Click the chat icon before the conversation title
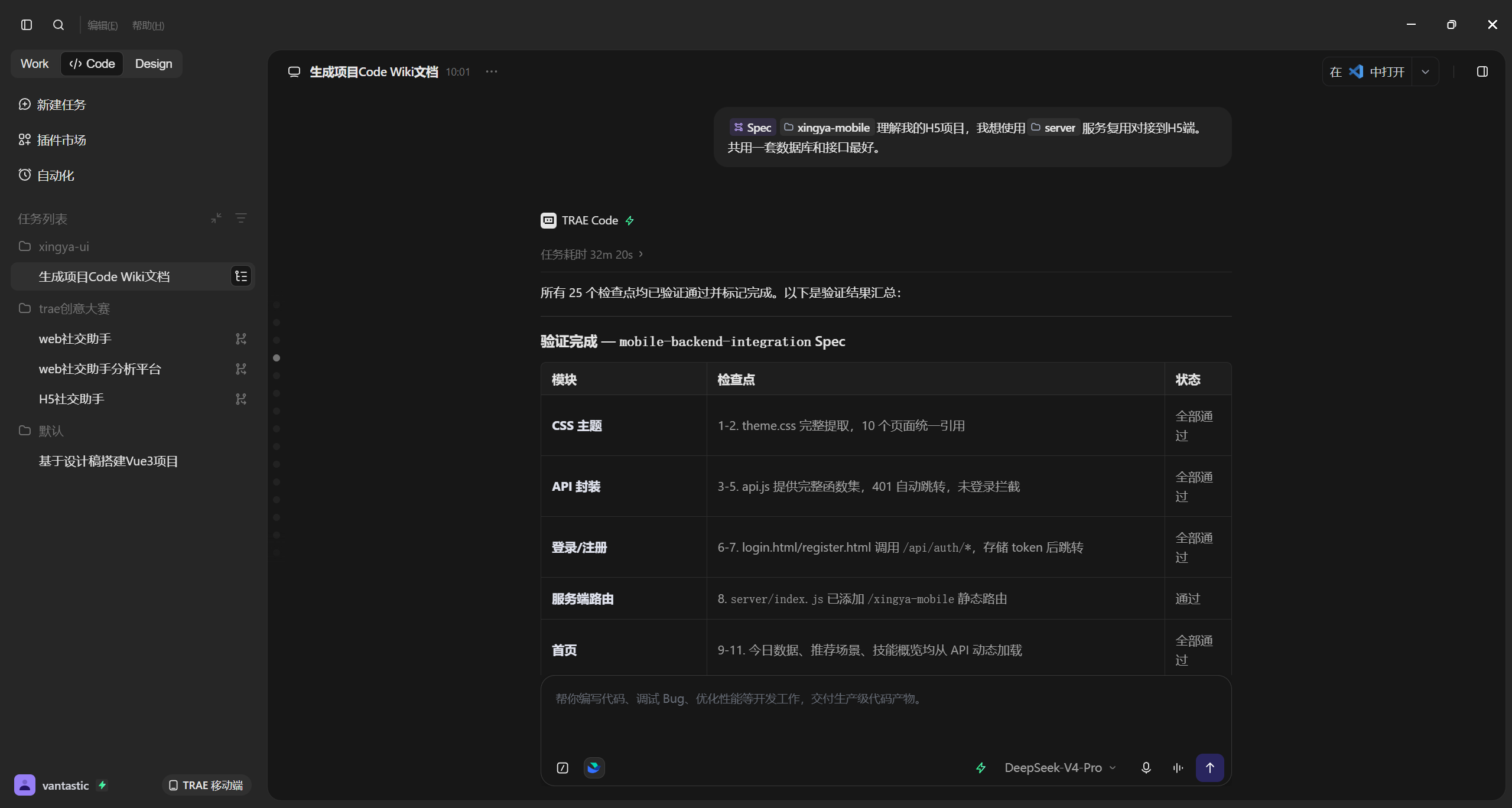The height and width of the screenshot is (808, 1512). click(x=294, y=72)
